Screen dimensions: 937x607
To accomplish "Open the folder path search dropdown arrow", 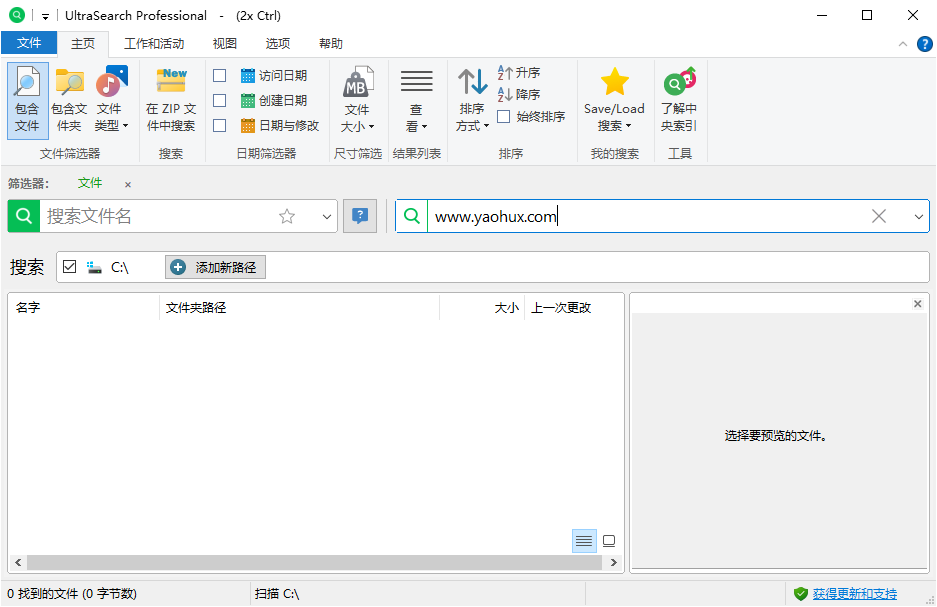I will click(919, 216).
